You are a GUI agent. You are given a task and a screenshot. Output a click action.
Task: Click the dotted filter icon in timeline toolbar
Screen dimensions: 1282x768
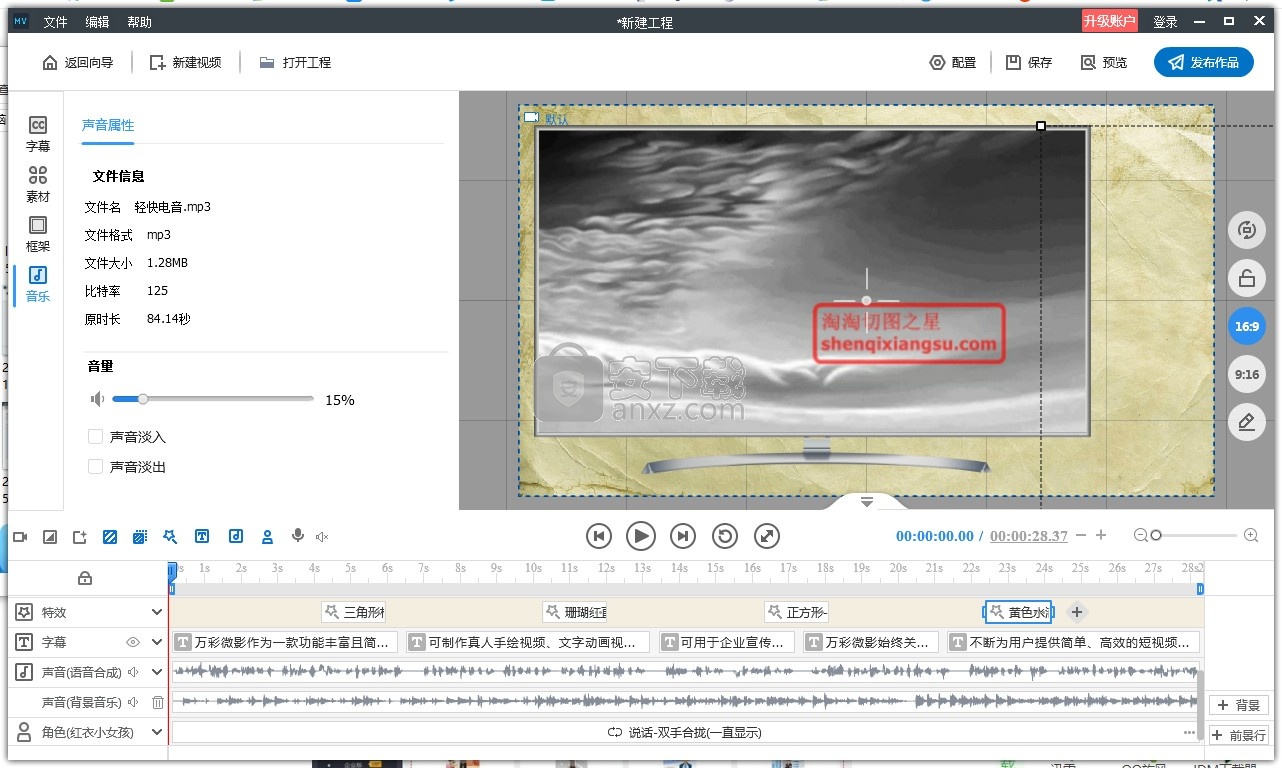tap(140, 537)
